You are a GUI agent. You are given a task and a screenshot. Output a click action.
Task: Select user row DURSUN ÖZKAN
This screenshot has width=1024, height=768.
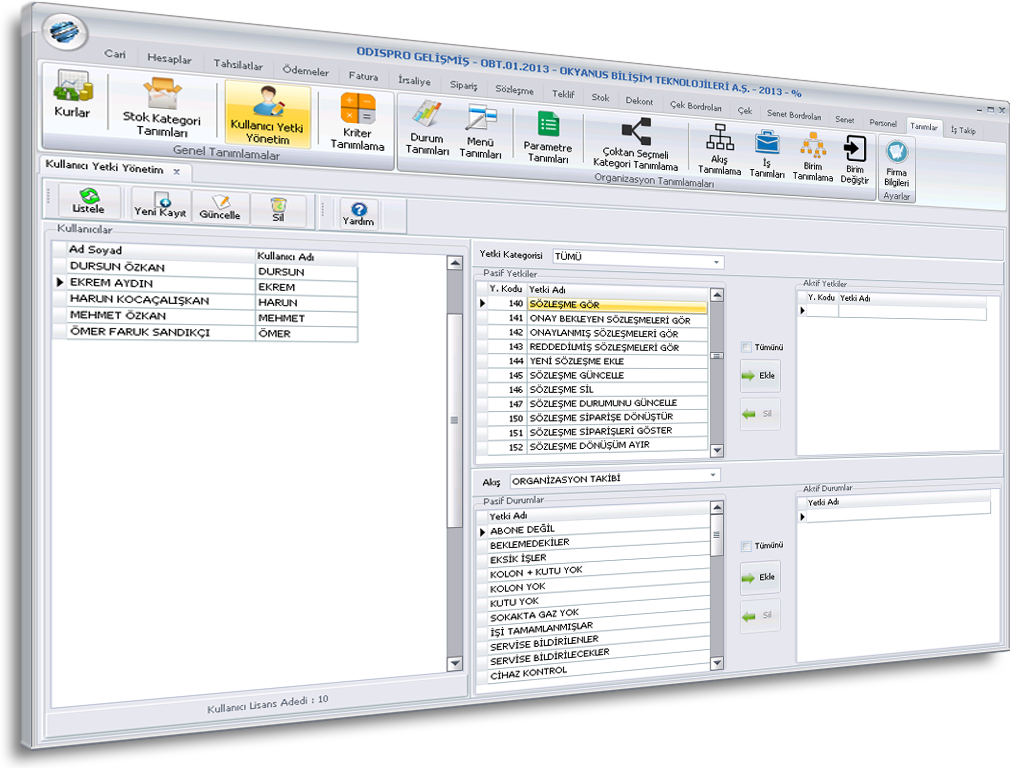click(205, 269)
